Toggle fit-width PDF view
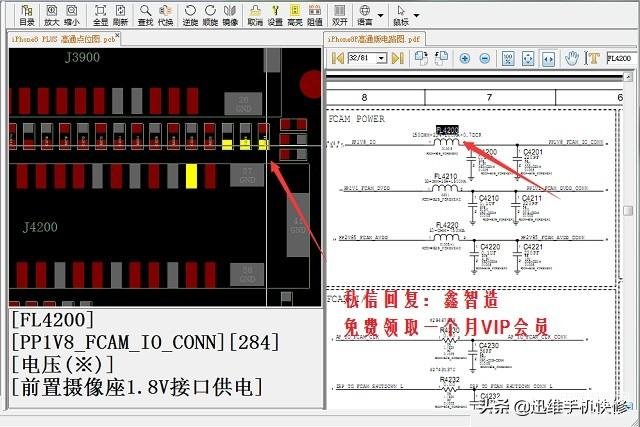Viewport: 640px width, 427px height. pyautogui.click(x=548, y=59)
